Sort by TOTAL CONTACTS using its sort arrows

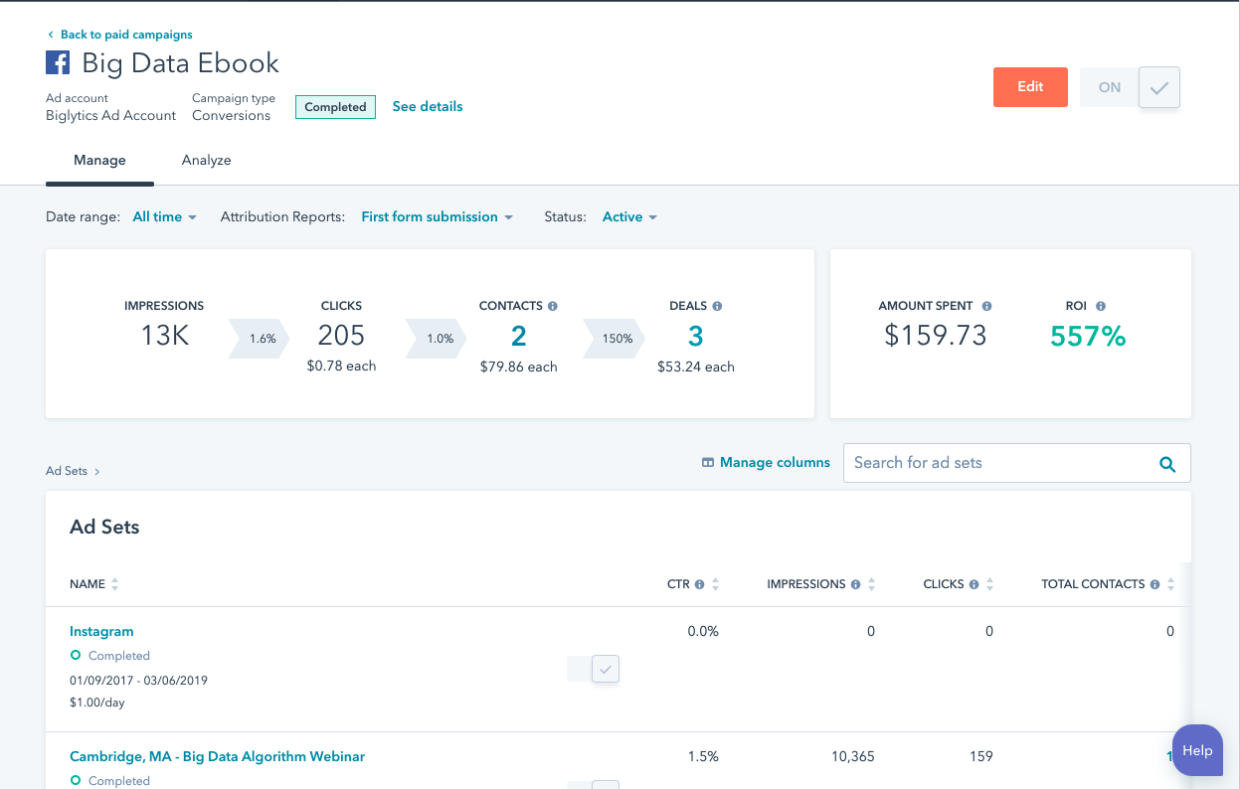[1171, 584]
